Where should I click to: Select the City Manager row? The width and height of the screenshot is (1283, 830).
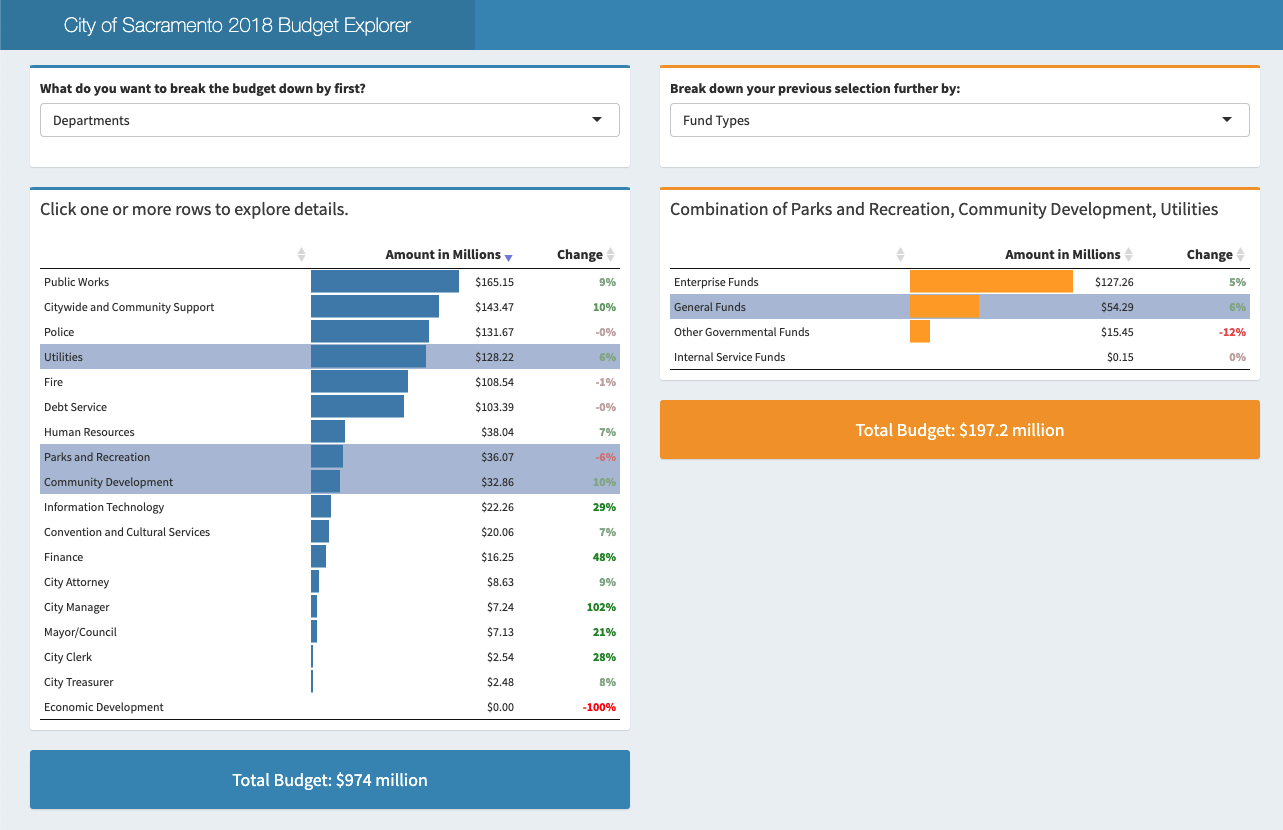tap(330, 607)
